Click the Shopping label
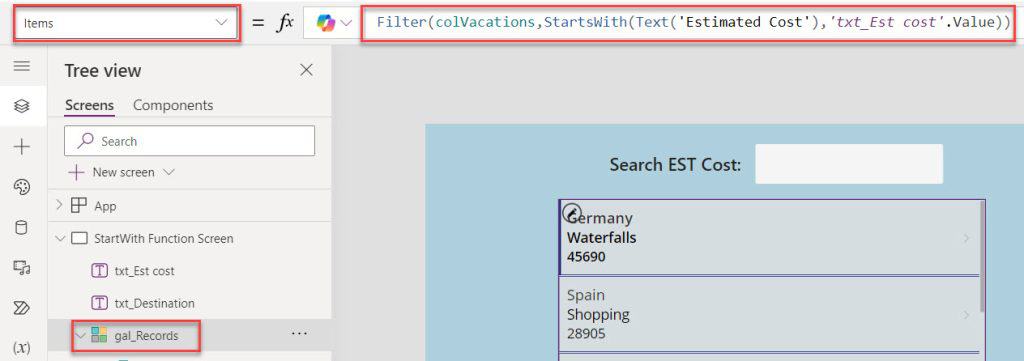This screenshot has height=361, width=1024. coord(598,315)
